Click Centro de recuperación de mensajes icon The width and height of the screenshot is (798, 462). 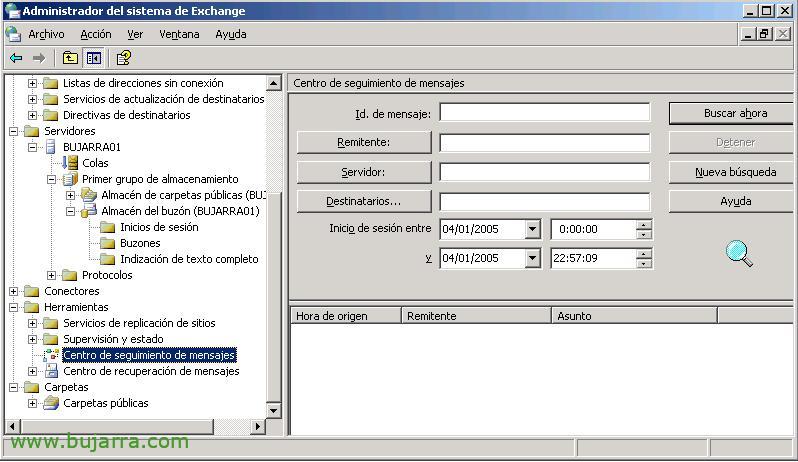click(x=51, y=371)
